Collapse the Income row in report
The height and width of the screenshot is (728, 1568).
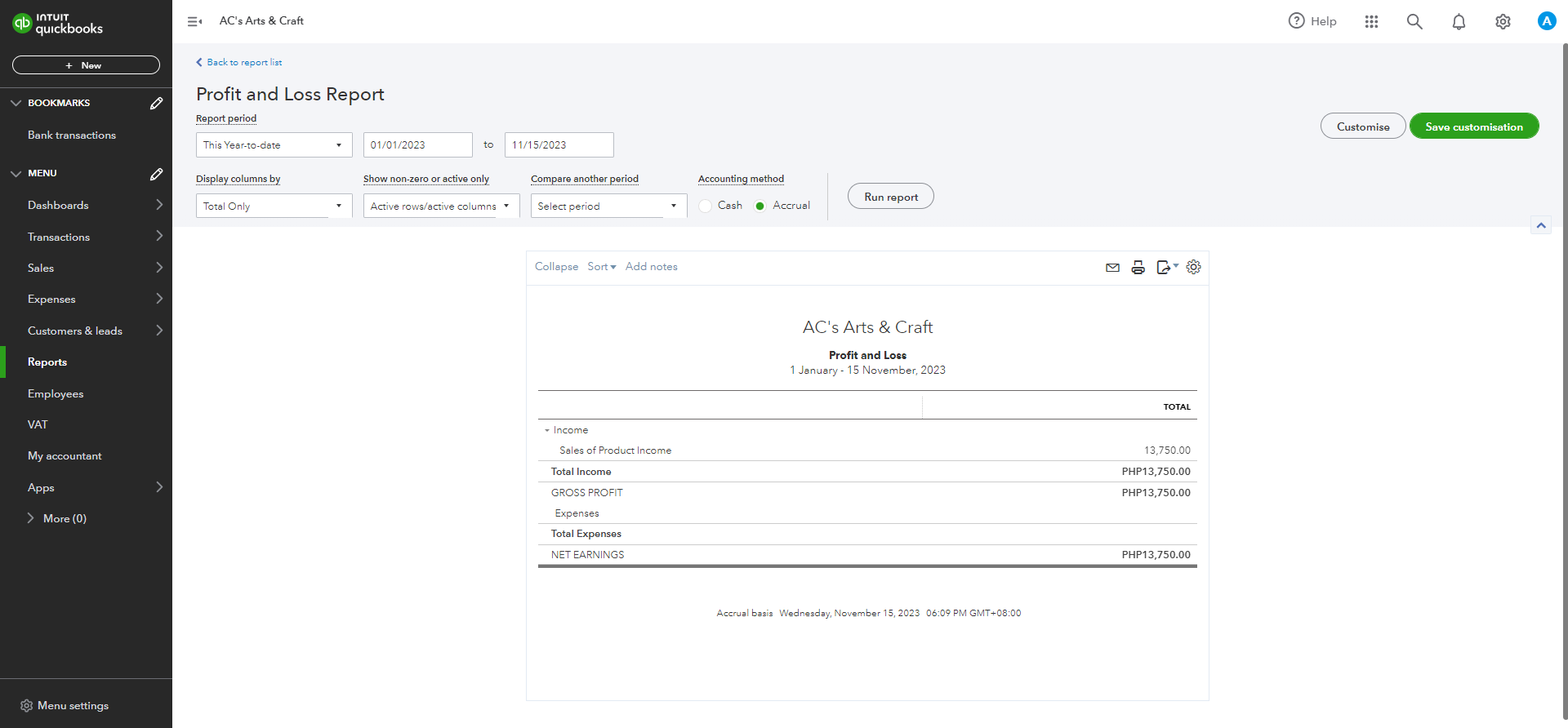click(547, 430)
